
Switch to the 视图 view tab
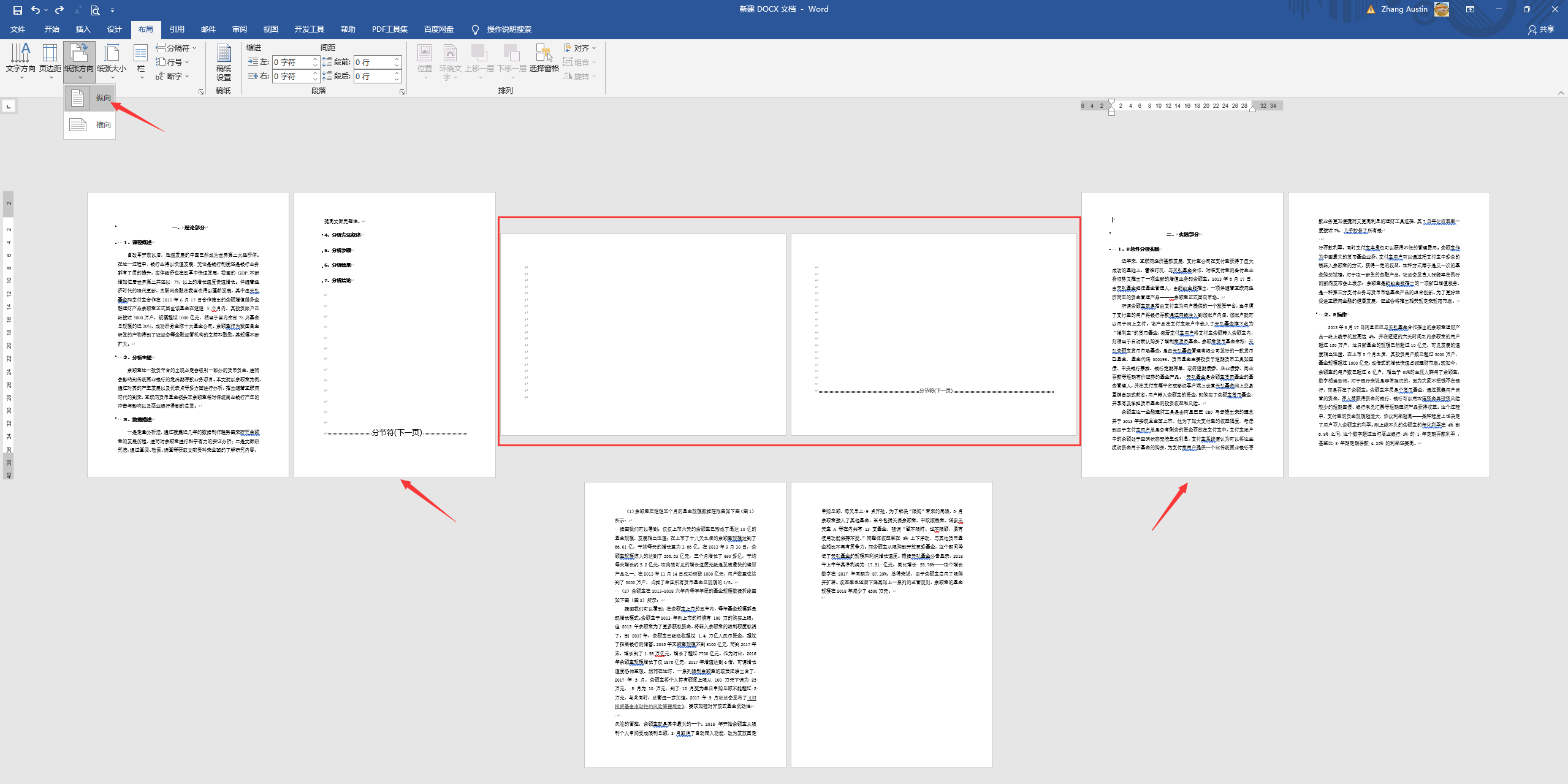[x=270, y=29]
